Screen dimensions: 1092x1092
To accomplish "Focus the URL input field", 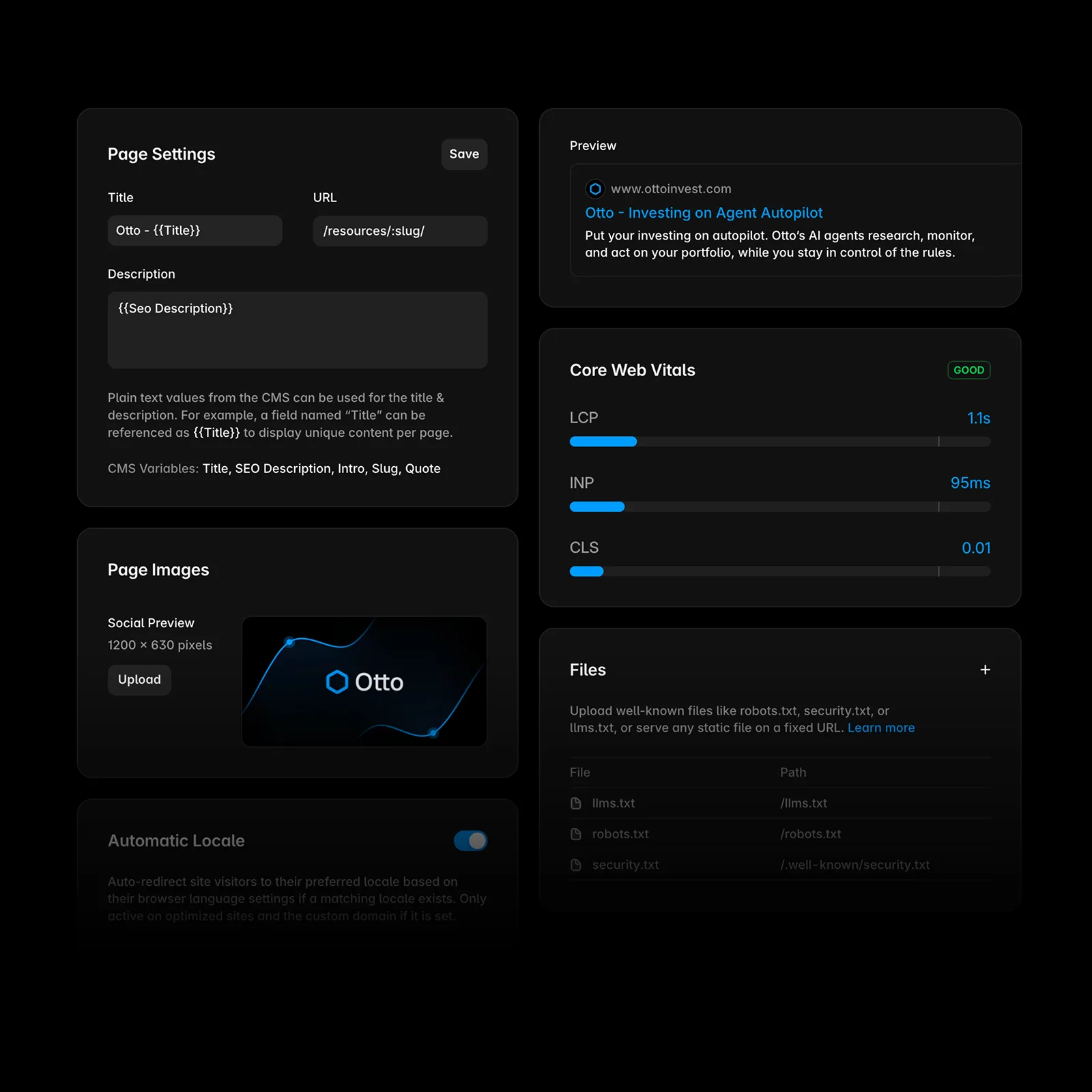I will (400, 231).
